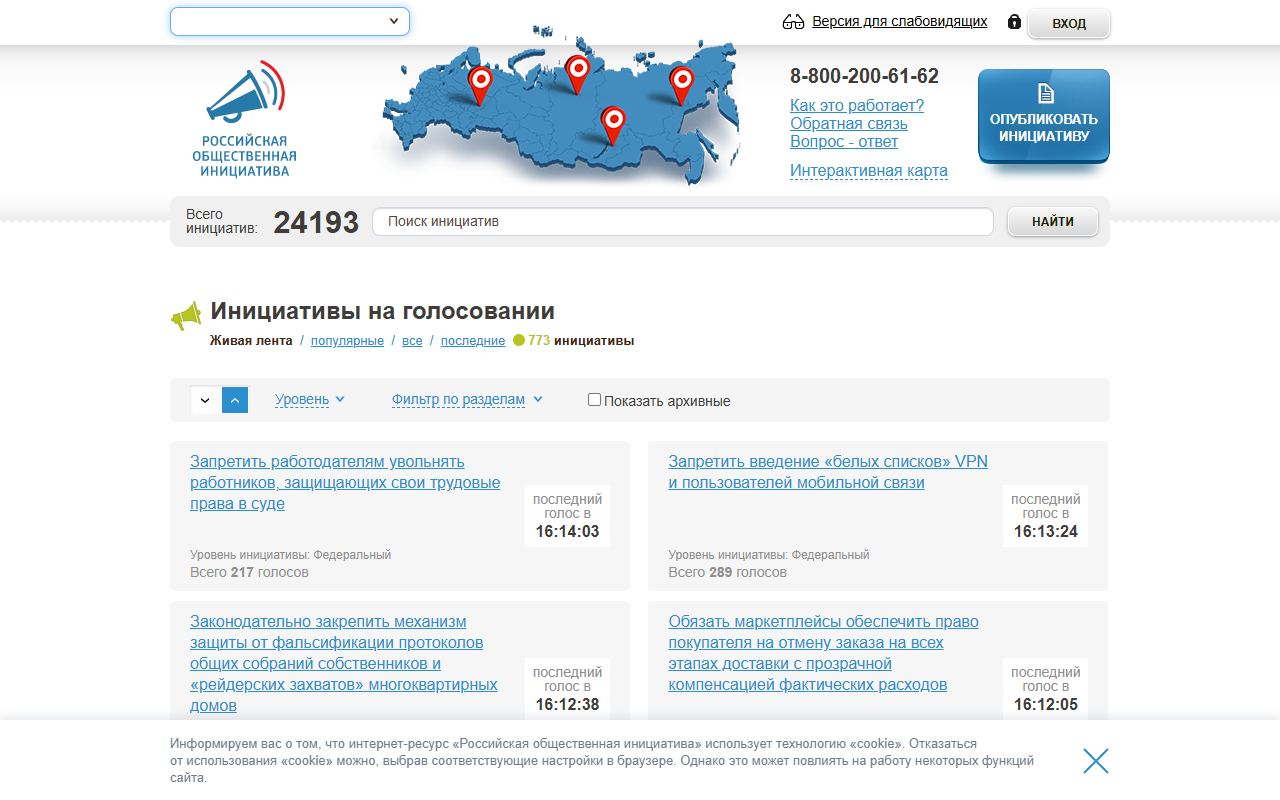
Task: Sort descending with the down arrow button
Action: coord(205,400)
